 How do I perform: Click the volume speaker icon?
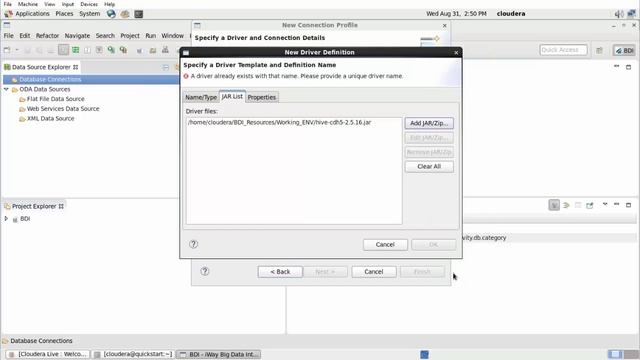(619, 14)
